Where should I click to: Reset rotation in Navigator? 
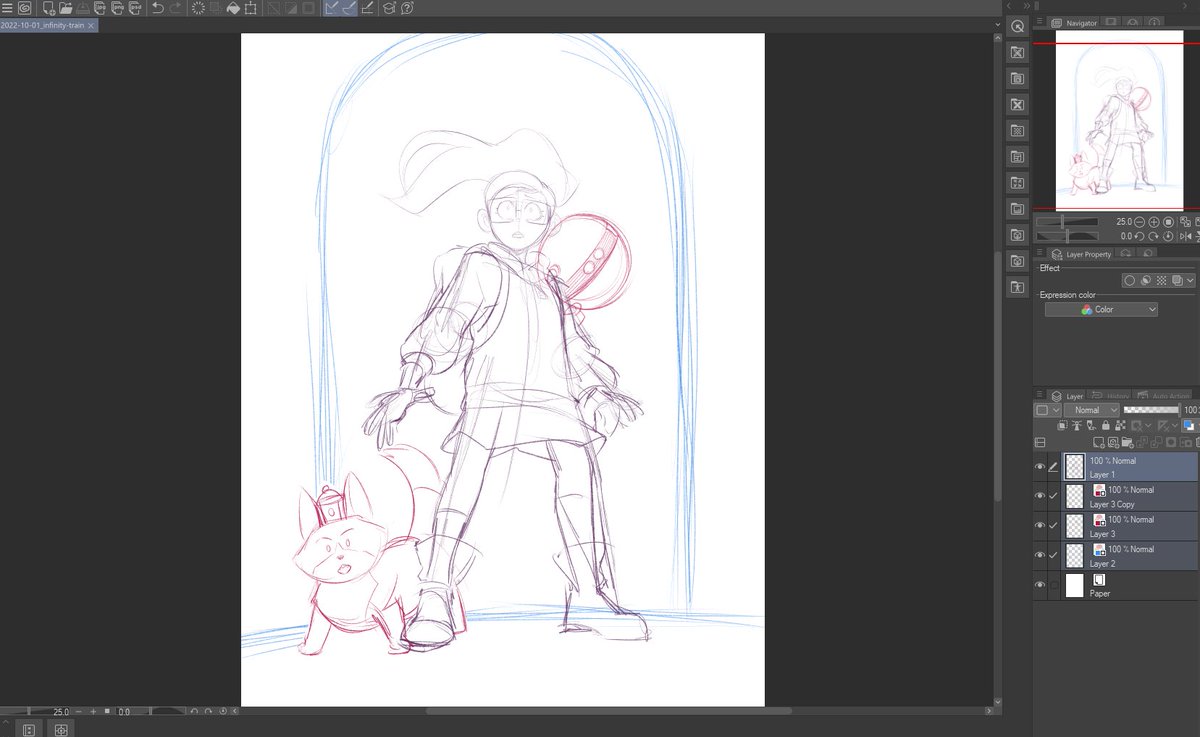[1168, 236]
